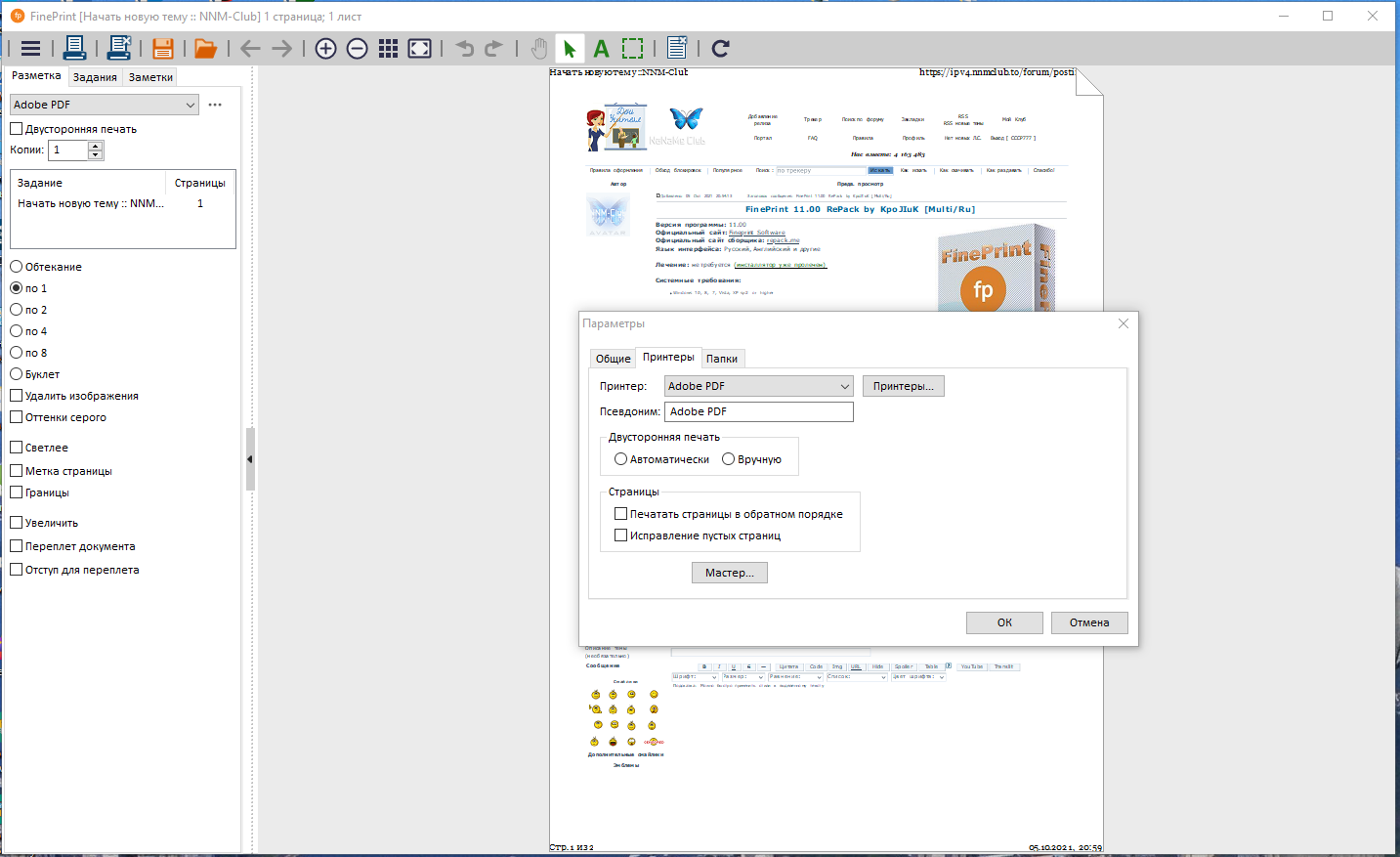Show the thumbnail grid view icon
The height and width of the screenshot is (857, 1400).
click(388, 48)
